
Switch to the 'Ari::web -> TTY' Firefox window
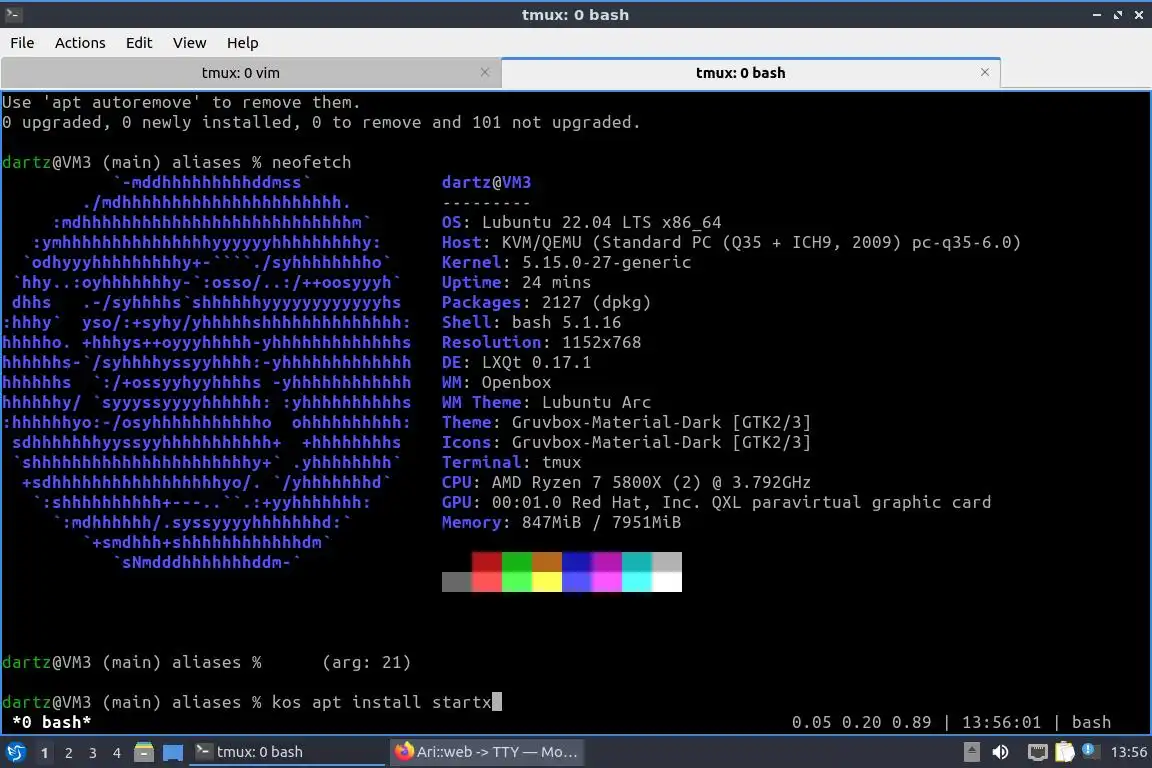[x=486, y=752]
